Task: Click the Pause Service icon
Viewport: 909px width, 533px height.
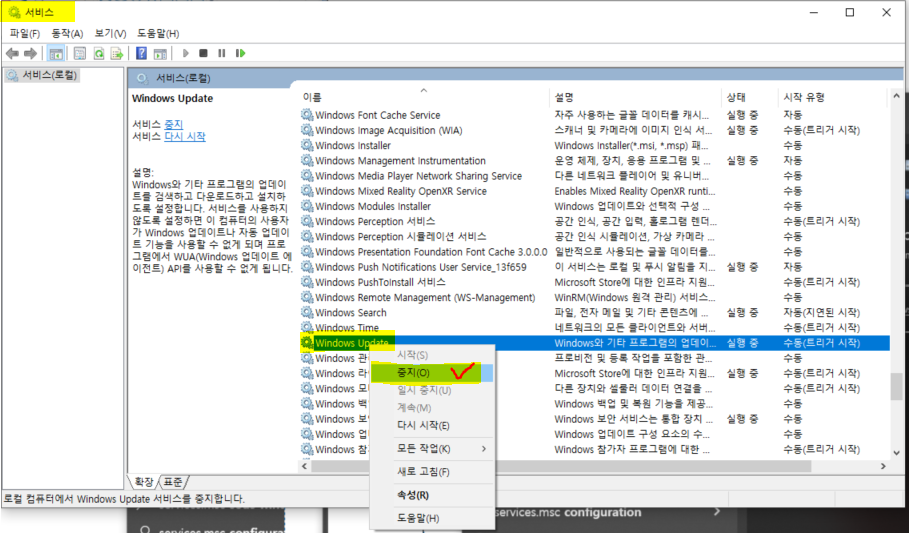Action: click(221, 53)
